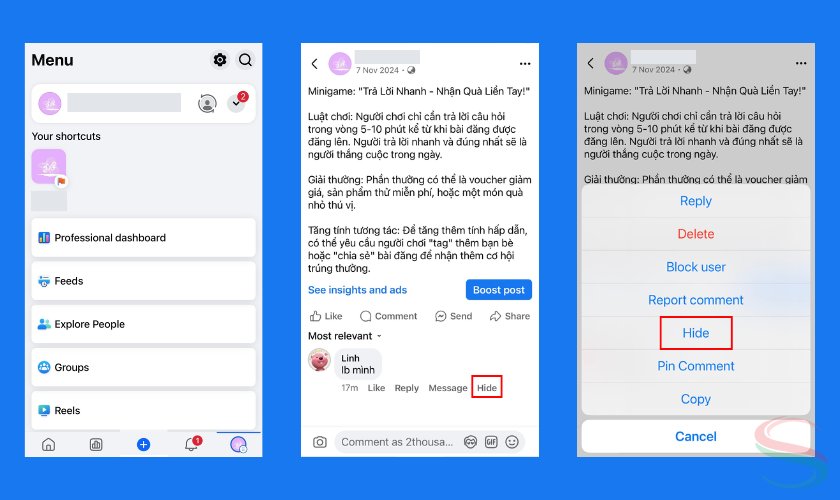Screen dimensions: 840x500
Task: Open page shortcut under Your shortcuts
Action: click(x=49, y=167)
